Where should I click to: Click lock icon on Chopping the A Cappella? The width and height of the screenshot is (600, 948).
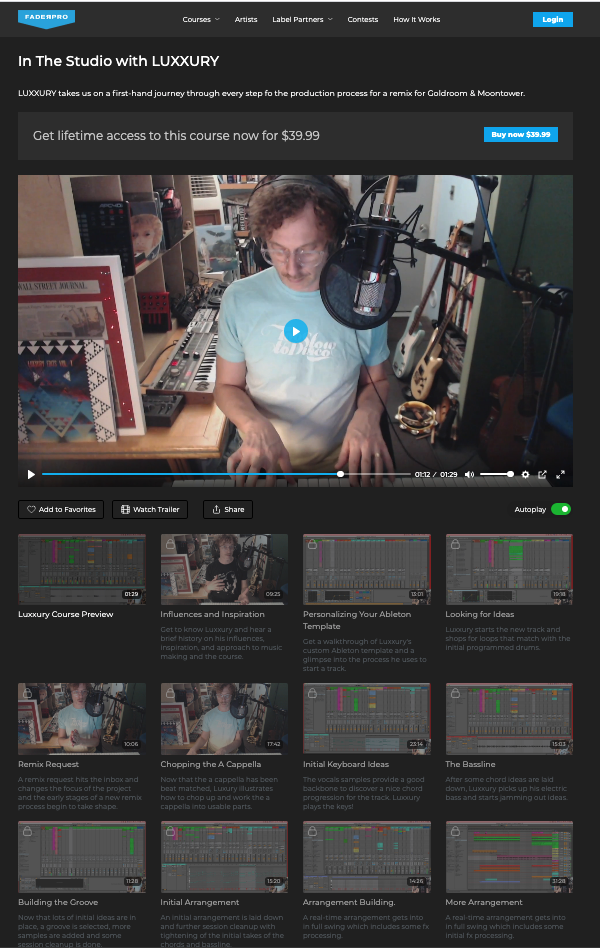click(170, 693)
